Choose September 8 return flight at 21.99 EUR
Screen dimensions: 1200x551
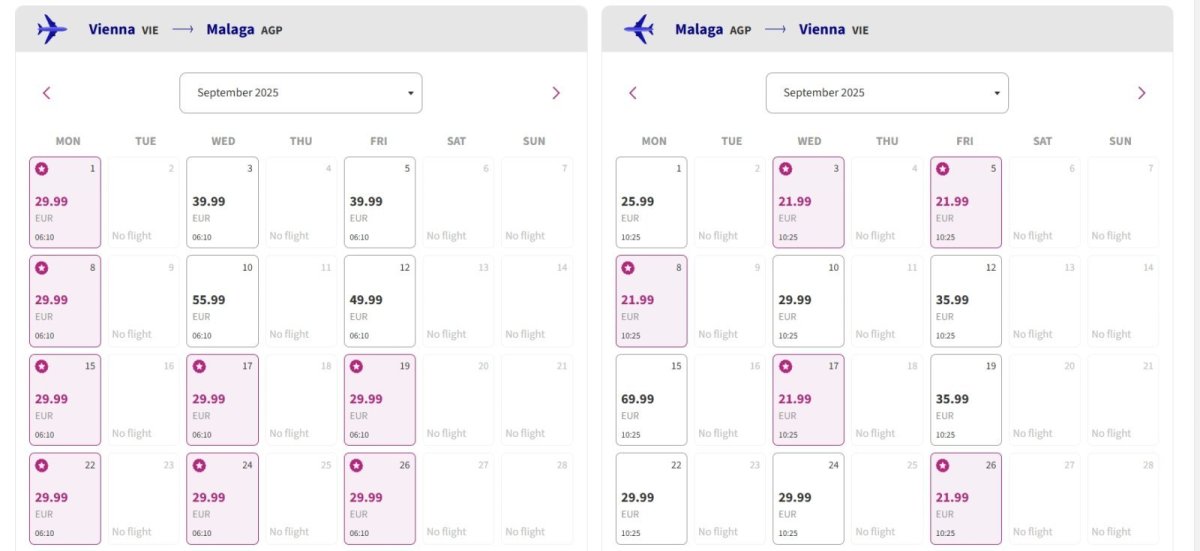pos(651,300)
